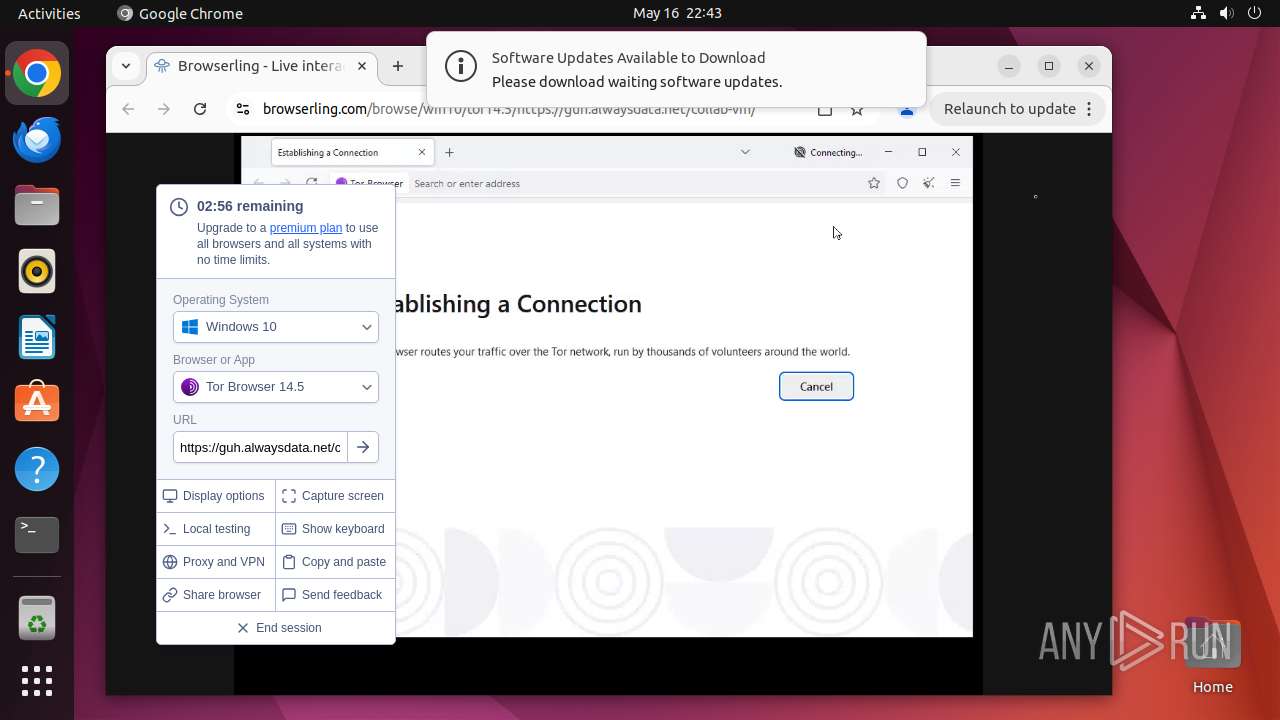Bookmark page using the Tor Browser star

point(874,183)
